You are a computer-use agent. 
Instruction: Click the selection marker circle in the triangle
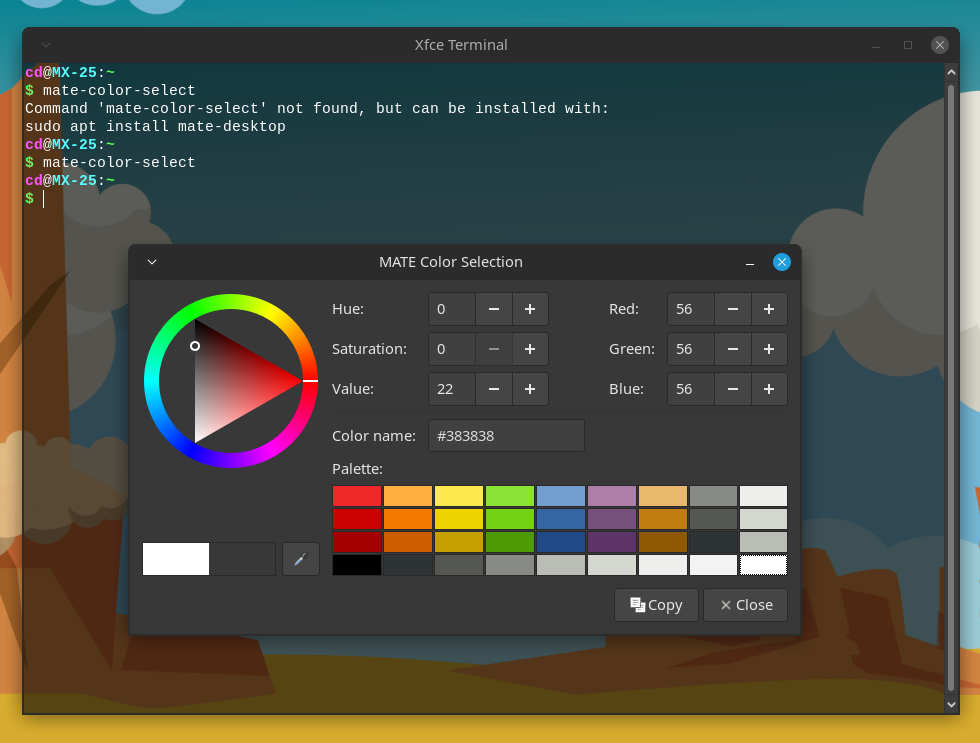point(195,346)
